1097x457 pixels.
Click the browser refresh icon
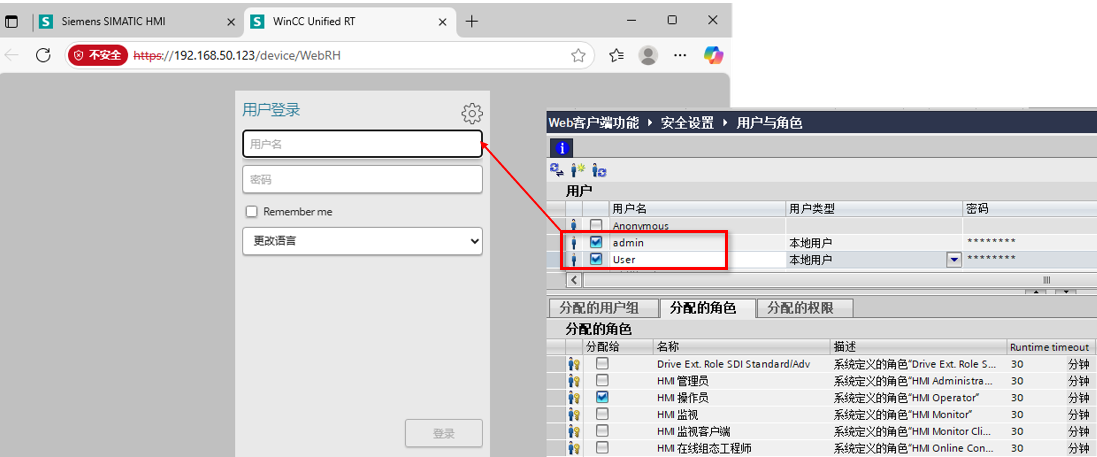[43, 55]
